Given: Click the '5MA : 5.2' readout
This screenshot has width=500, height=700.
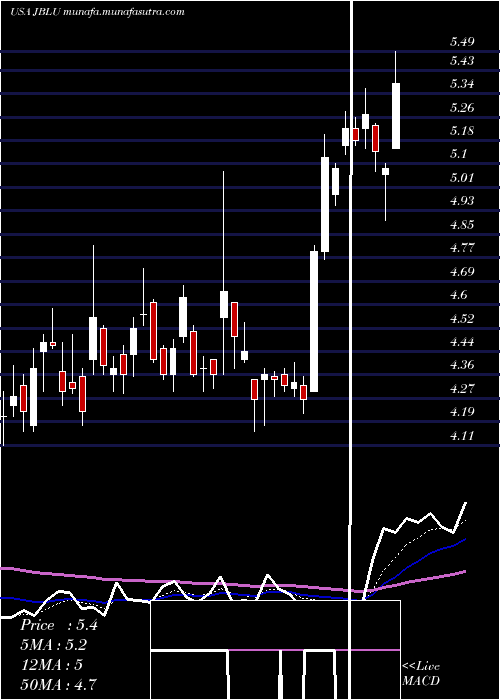Looking at the screenshot, I should click(x=53, y=645).
